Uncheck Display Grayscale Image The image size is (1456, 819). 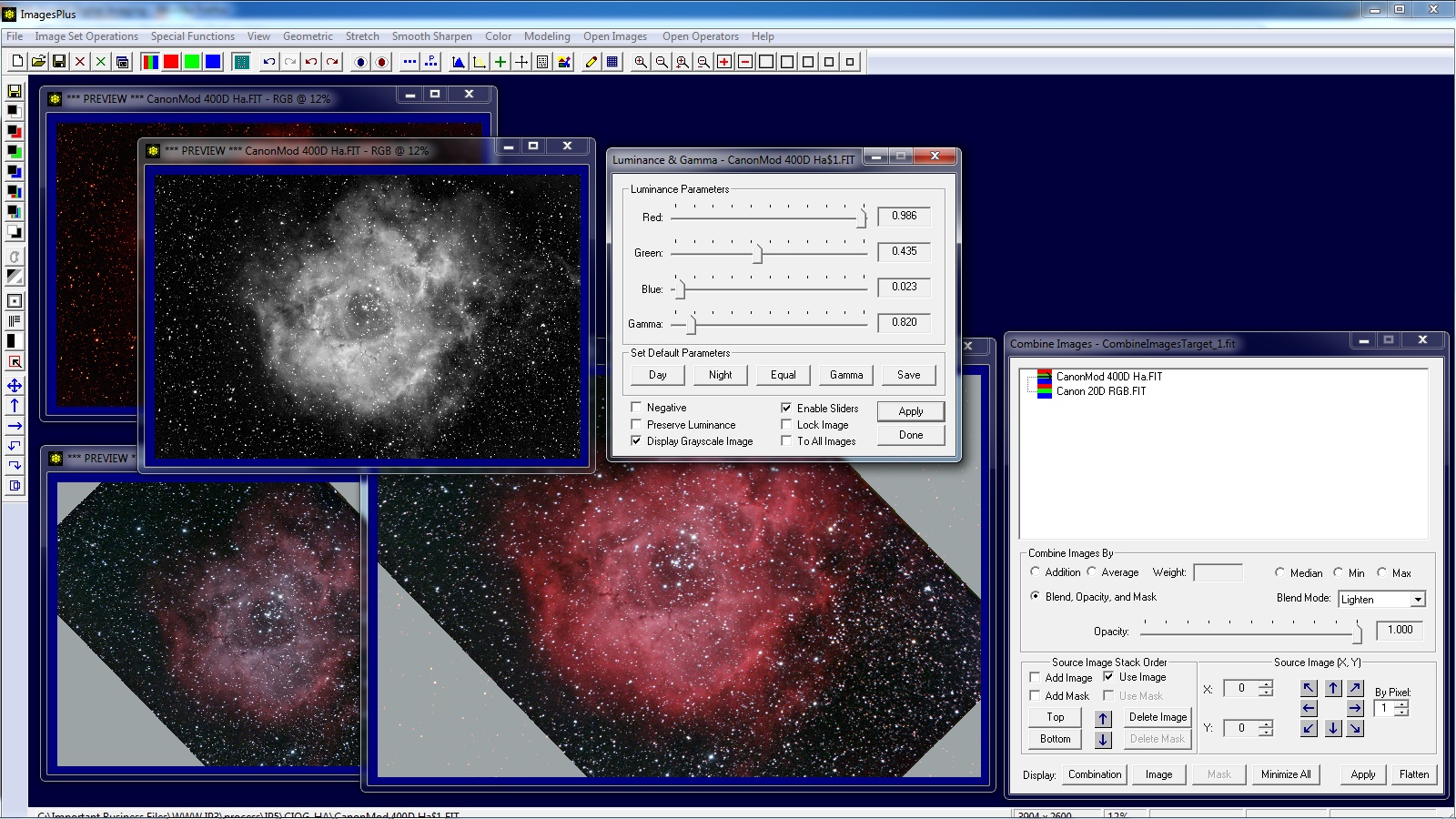click(636, 440)
